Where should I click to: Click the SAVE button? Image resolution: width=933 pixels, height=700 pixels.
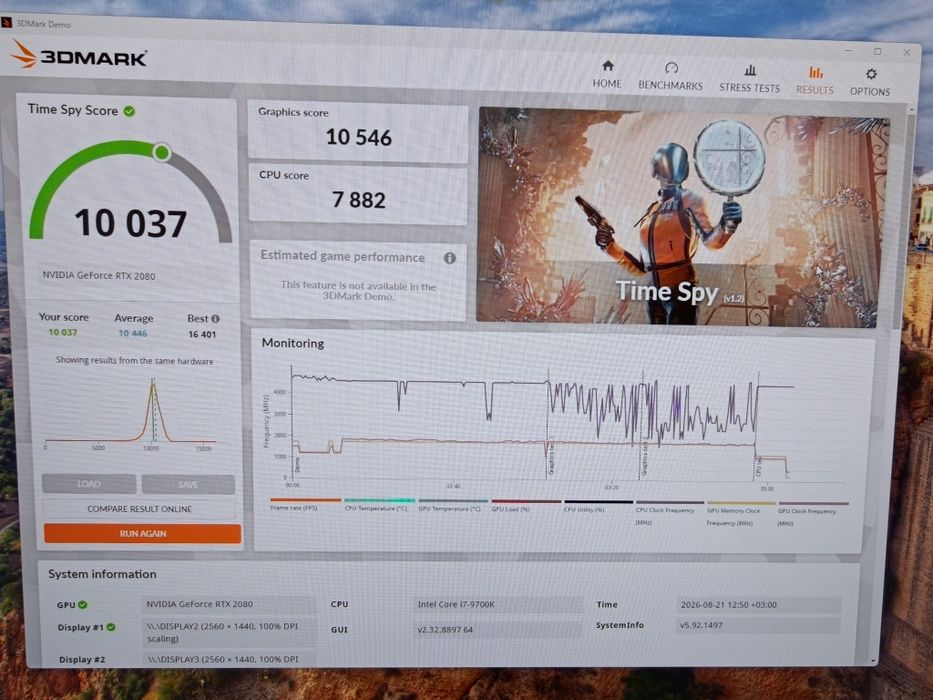point(188,485)
